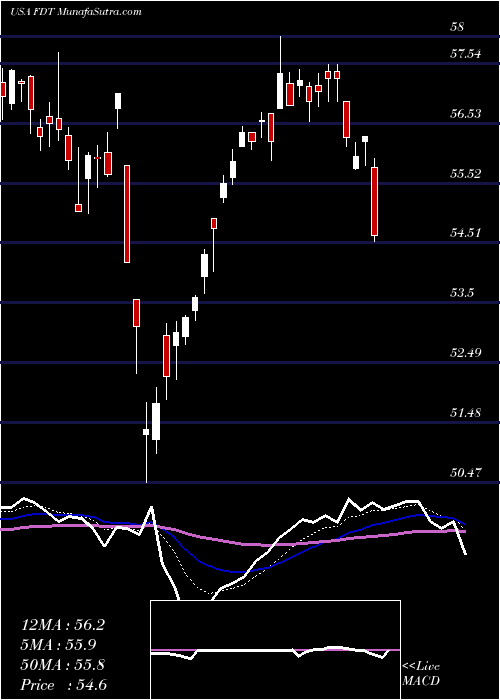Click the '12MA : 56.2' readout
The height and width of the screenshot is (700, 500).
coord(63,625)
